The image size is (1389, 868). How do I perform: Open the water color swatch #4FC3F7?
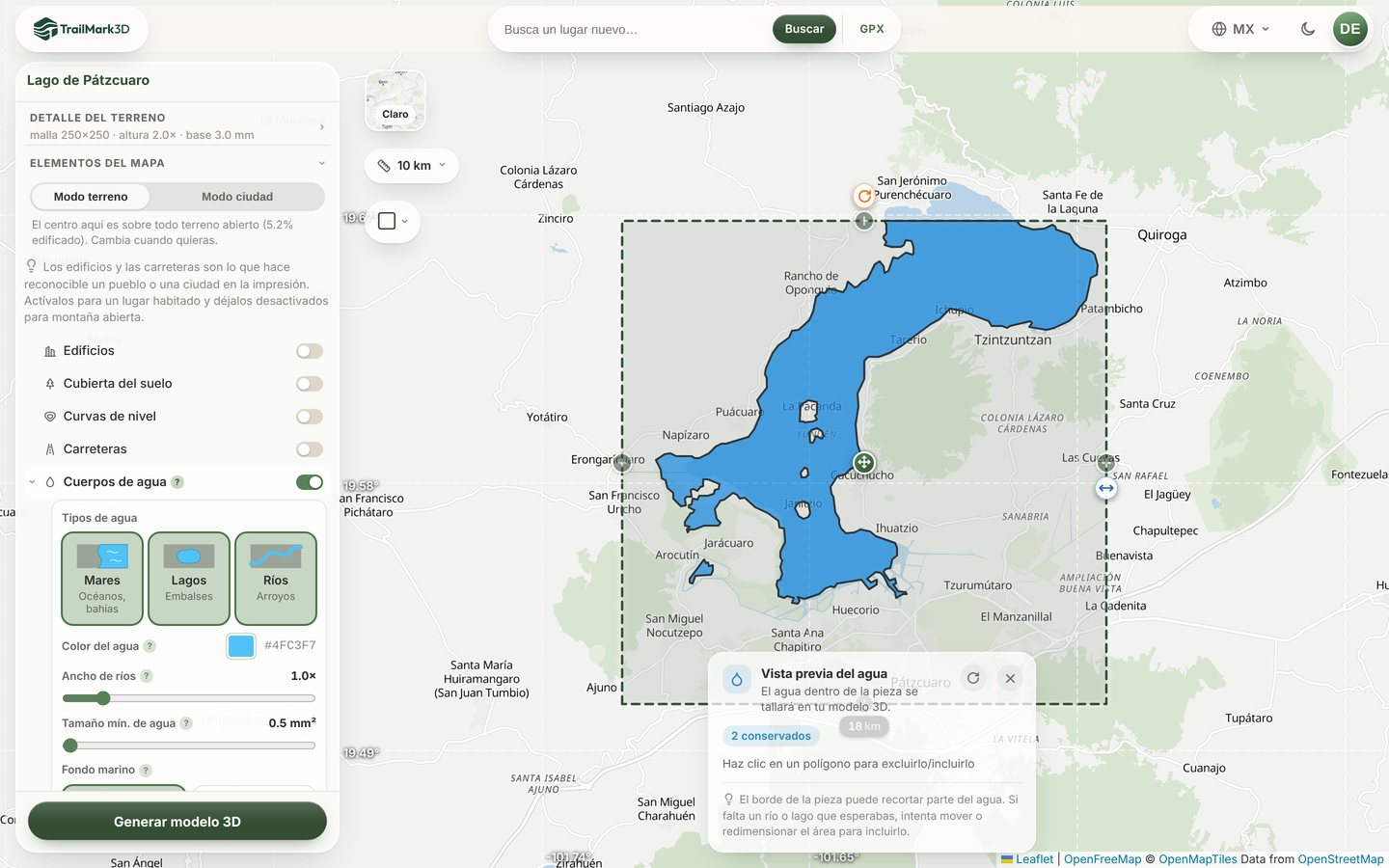(x=241, y=646)
